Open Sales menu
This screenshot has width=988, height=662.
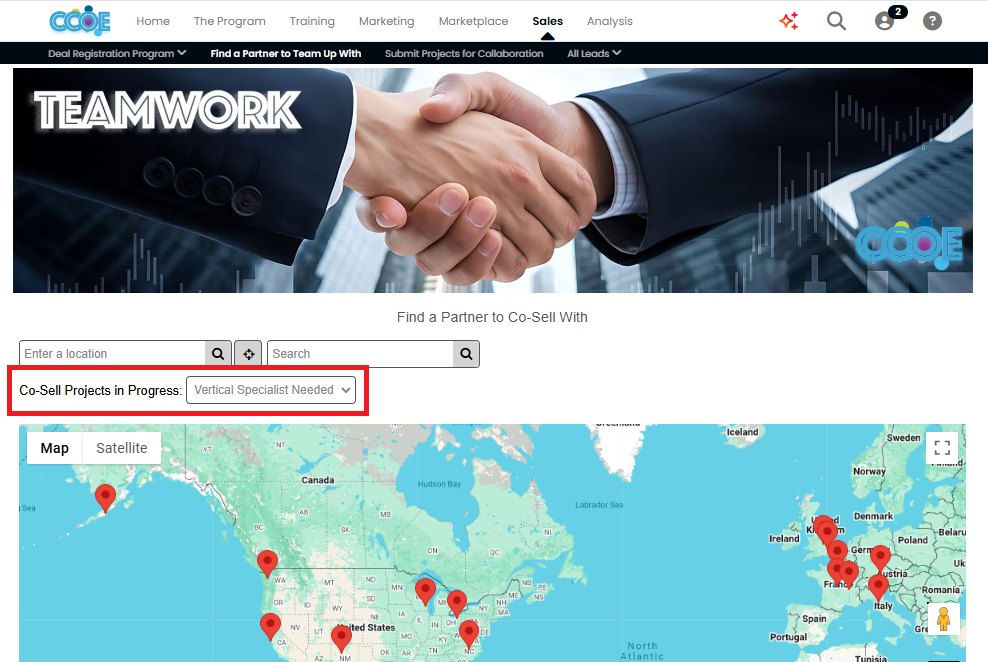pos(548,21)
